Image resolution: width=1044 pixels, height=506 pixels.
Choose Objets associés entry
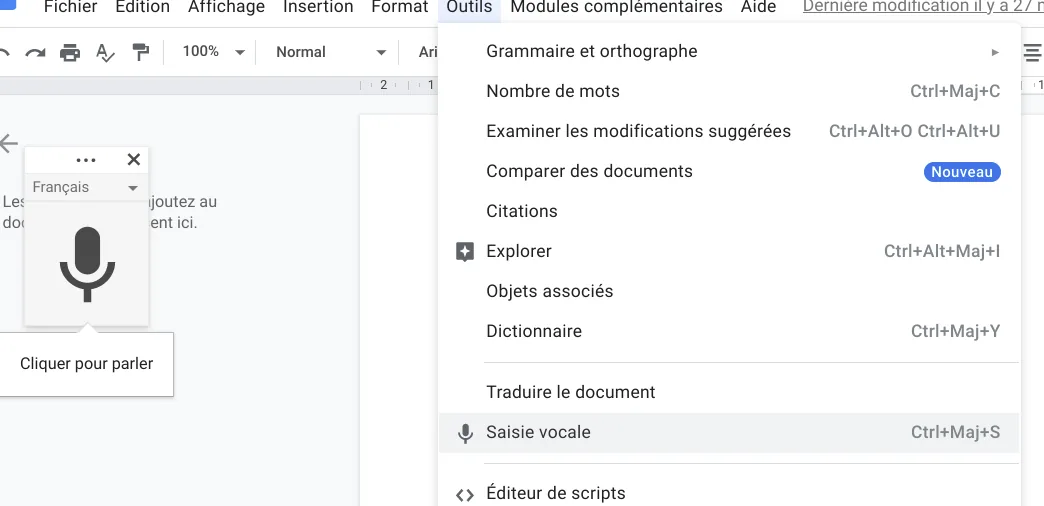[x=730, y=291]
